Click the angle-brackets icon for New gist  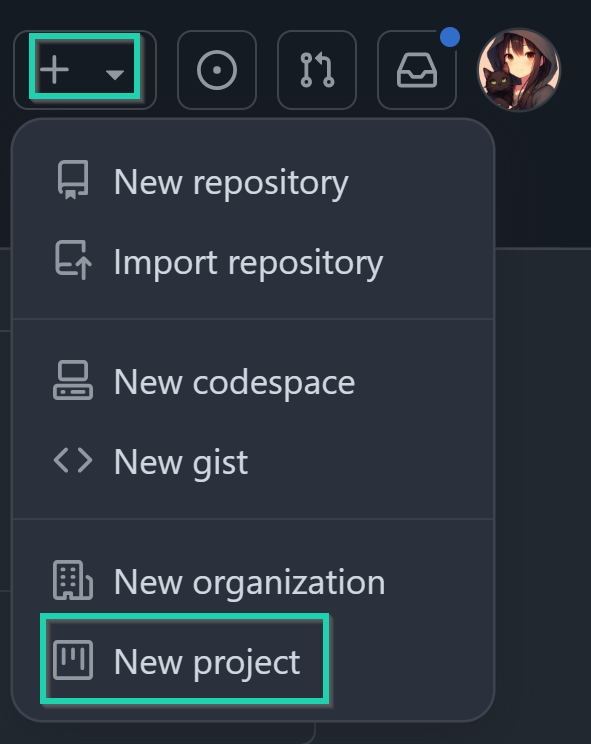click(x=73, y=460)
